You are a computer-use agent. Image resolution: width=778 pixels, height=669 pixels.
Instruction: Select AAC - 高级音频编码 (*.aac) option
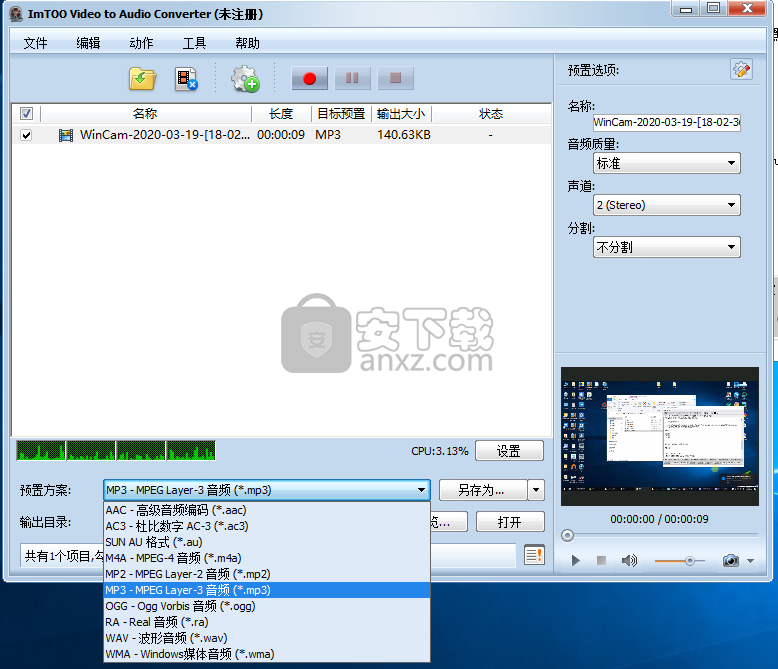point(267,510)
